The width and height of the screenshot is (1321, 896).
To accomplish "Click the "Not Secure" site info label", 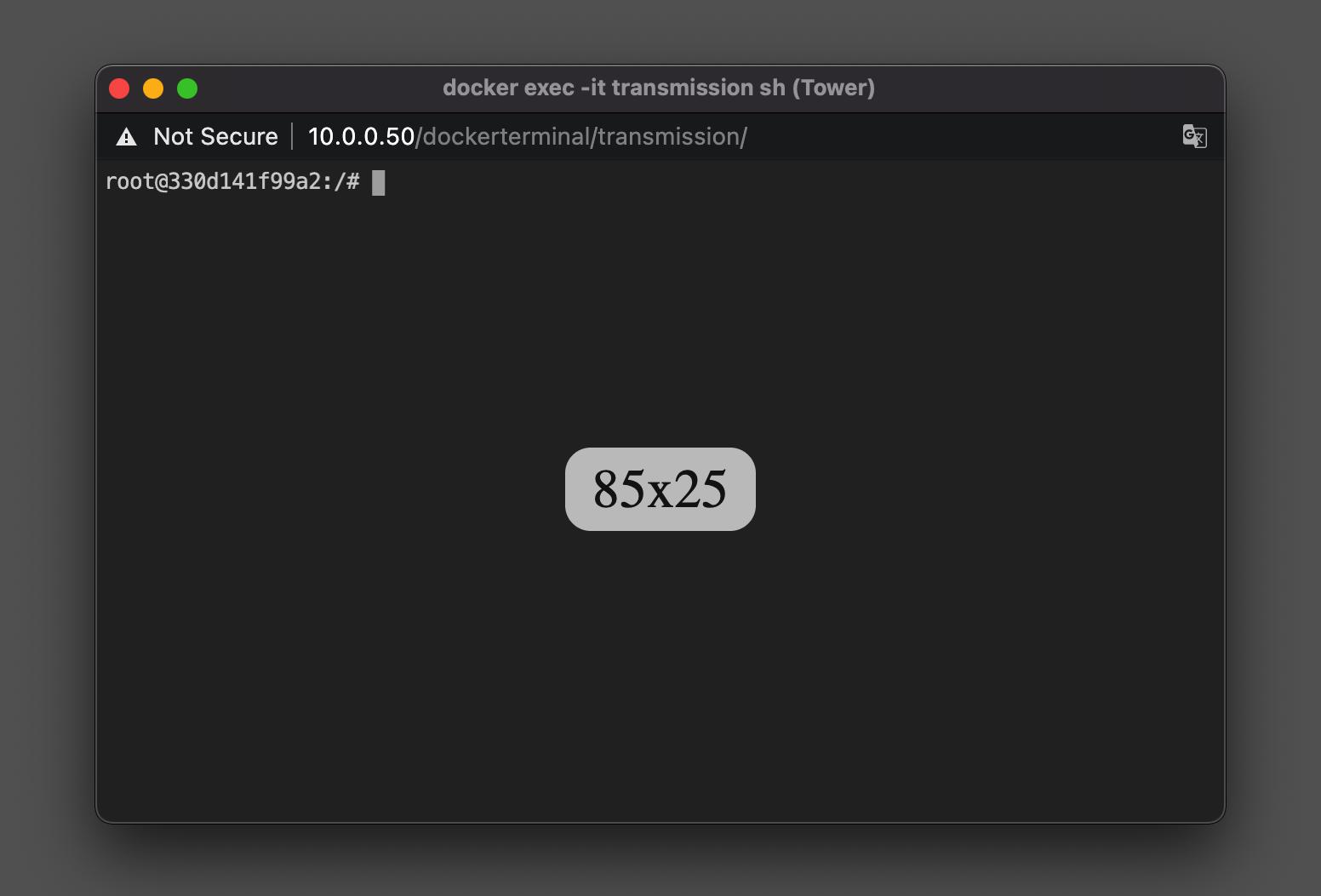I will coord(215,137).
